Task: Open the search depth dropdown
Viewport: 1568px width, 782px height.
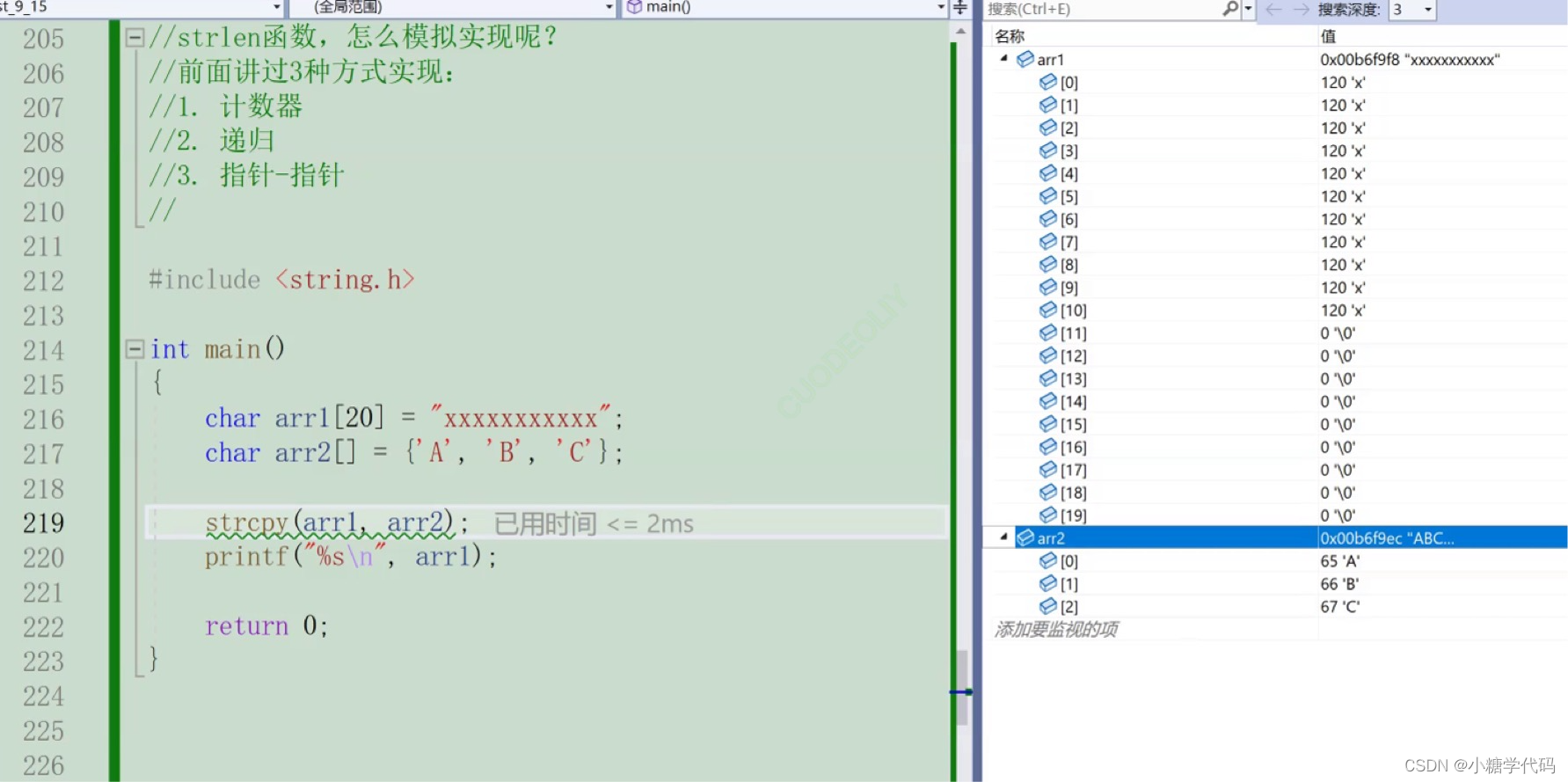Action: (1428, 10)
